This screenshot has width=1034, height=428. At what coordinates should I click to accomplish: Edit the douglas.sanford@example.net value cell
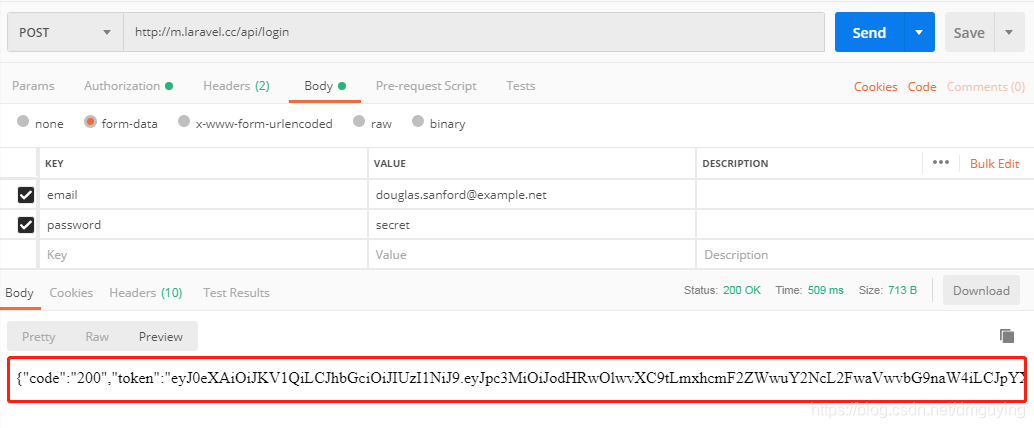point(532,195)
